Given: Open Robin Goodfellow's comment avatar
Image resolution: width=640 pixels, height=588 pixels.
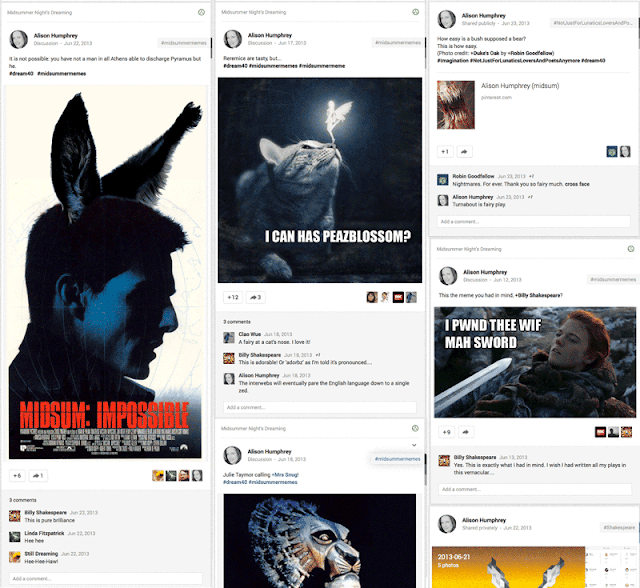Looking at the screenshot, I should point(442,180).
